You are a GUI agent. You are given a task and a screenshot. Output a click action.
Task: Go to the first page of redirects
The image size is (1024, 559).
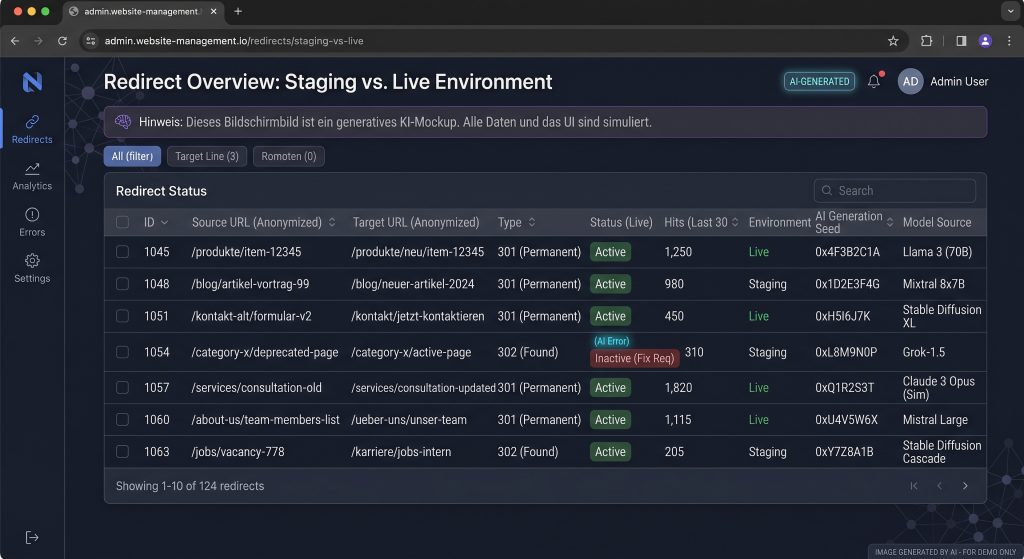pos(914,486)
